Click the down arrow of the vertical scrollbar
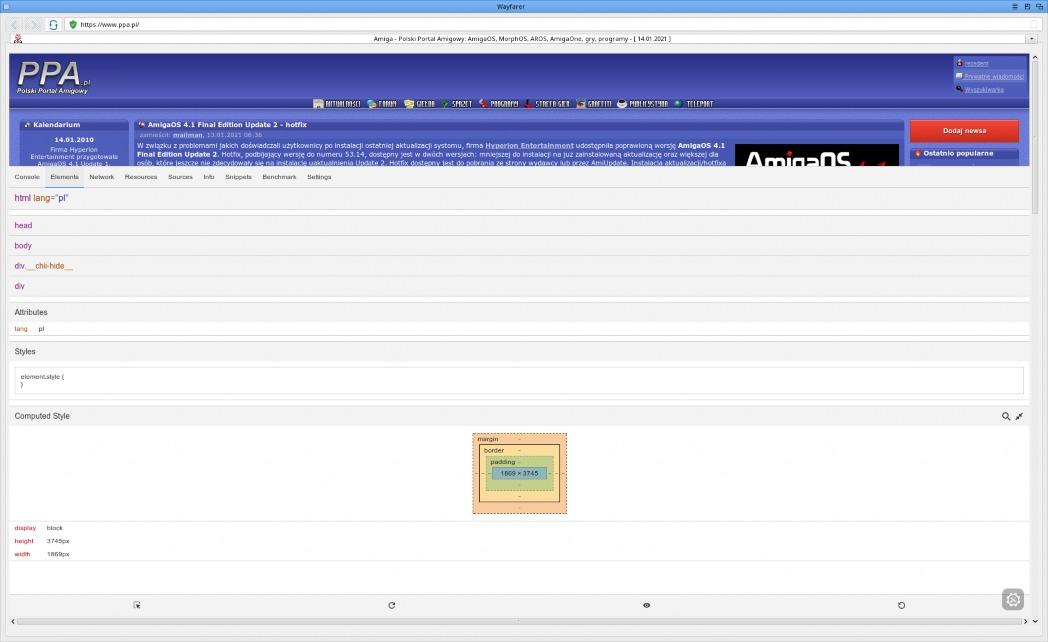Viewport: 1048px width, 642px height. (x=1035, y=621)
